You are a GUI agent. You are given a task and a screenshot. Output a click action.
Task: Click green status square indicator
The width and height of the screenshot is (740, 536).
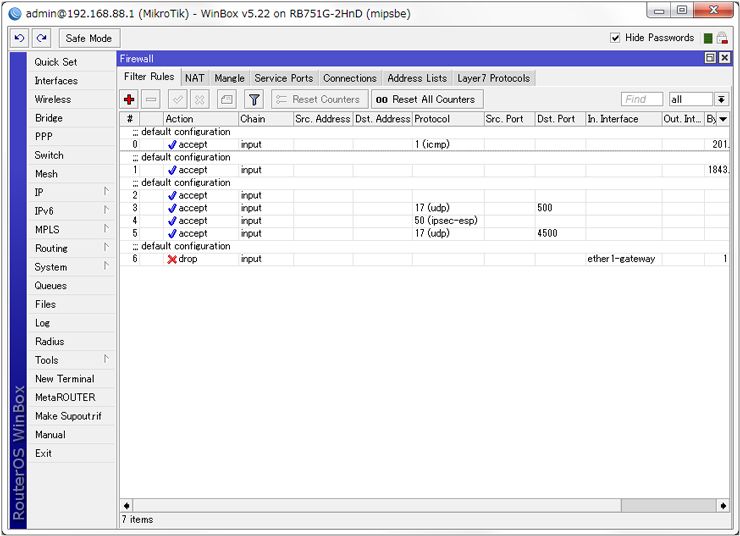click(x=708, y=38)
